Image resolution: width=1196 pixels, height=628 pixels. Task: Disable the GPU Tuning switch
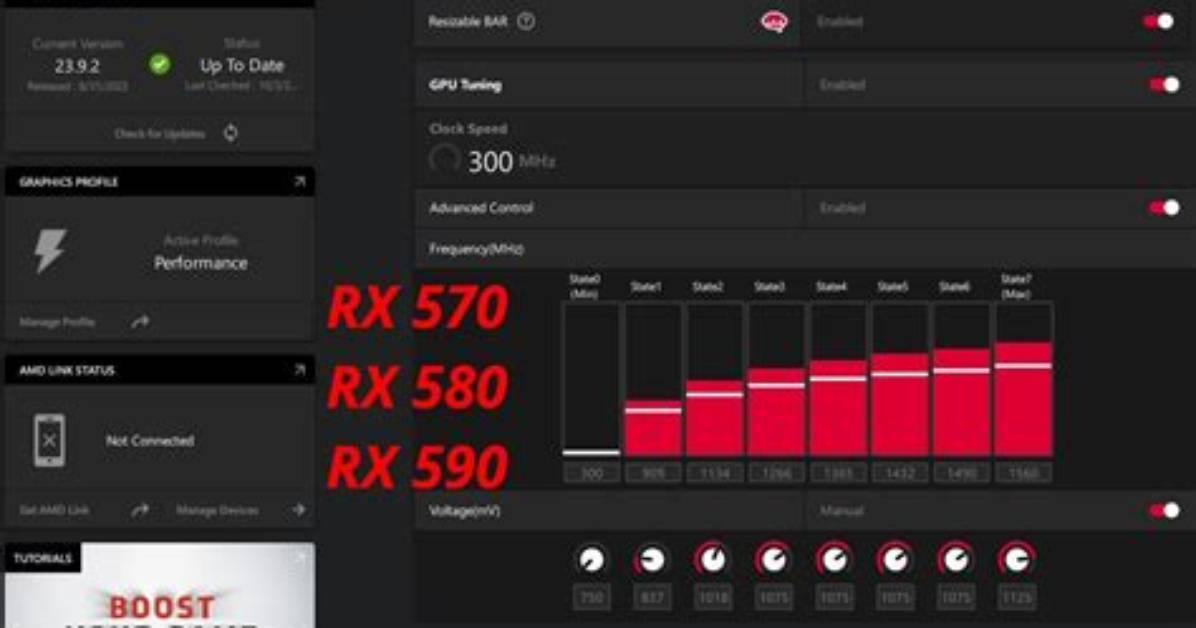click(1165, 85)
